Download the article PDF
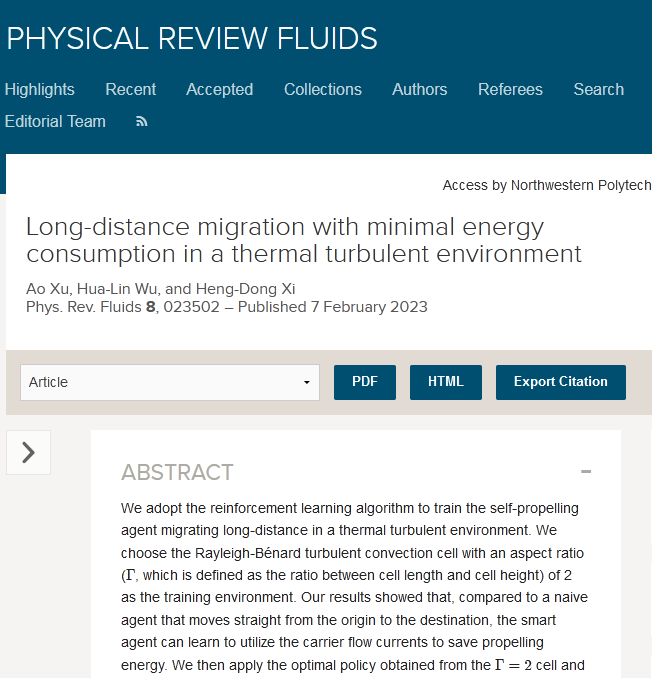Viewport: 652px width, 678px height. click(x=365, y=382)
